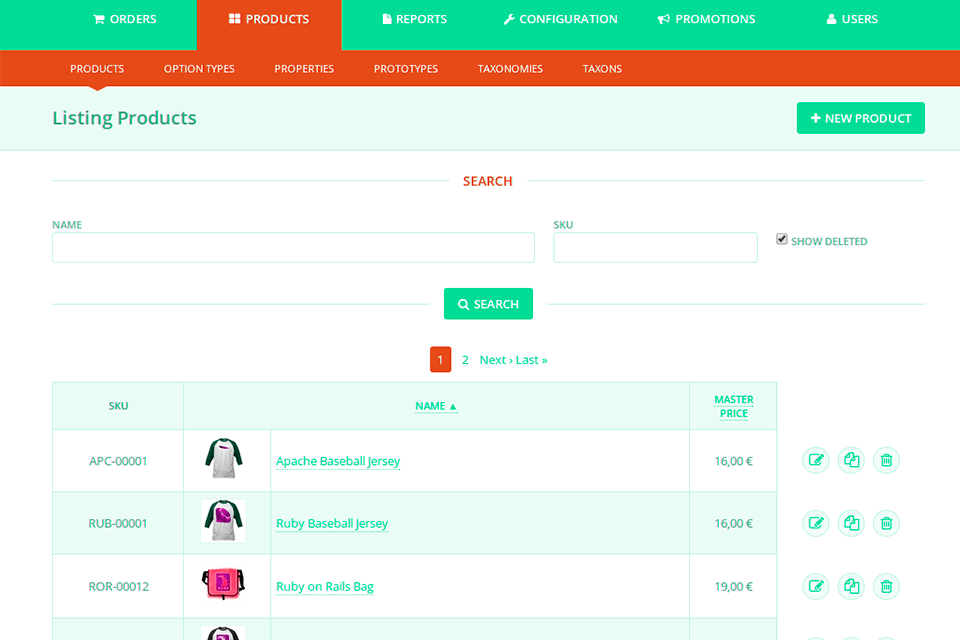This screenshot has height=640, width=960.
Task: Delete the Ruby on Rails Bag
Action: [x=886, y=586]
